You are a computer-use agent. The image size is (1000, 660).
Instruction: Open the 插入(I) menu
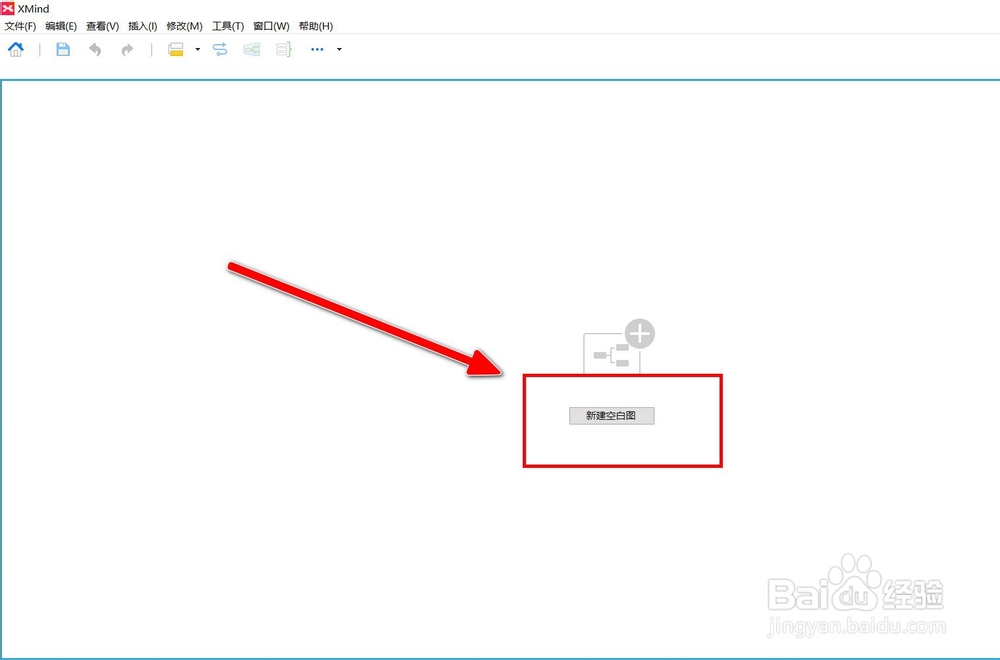pyautogui.click(x=143, y=26)
